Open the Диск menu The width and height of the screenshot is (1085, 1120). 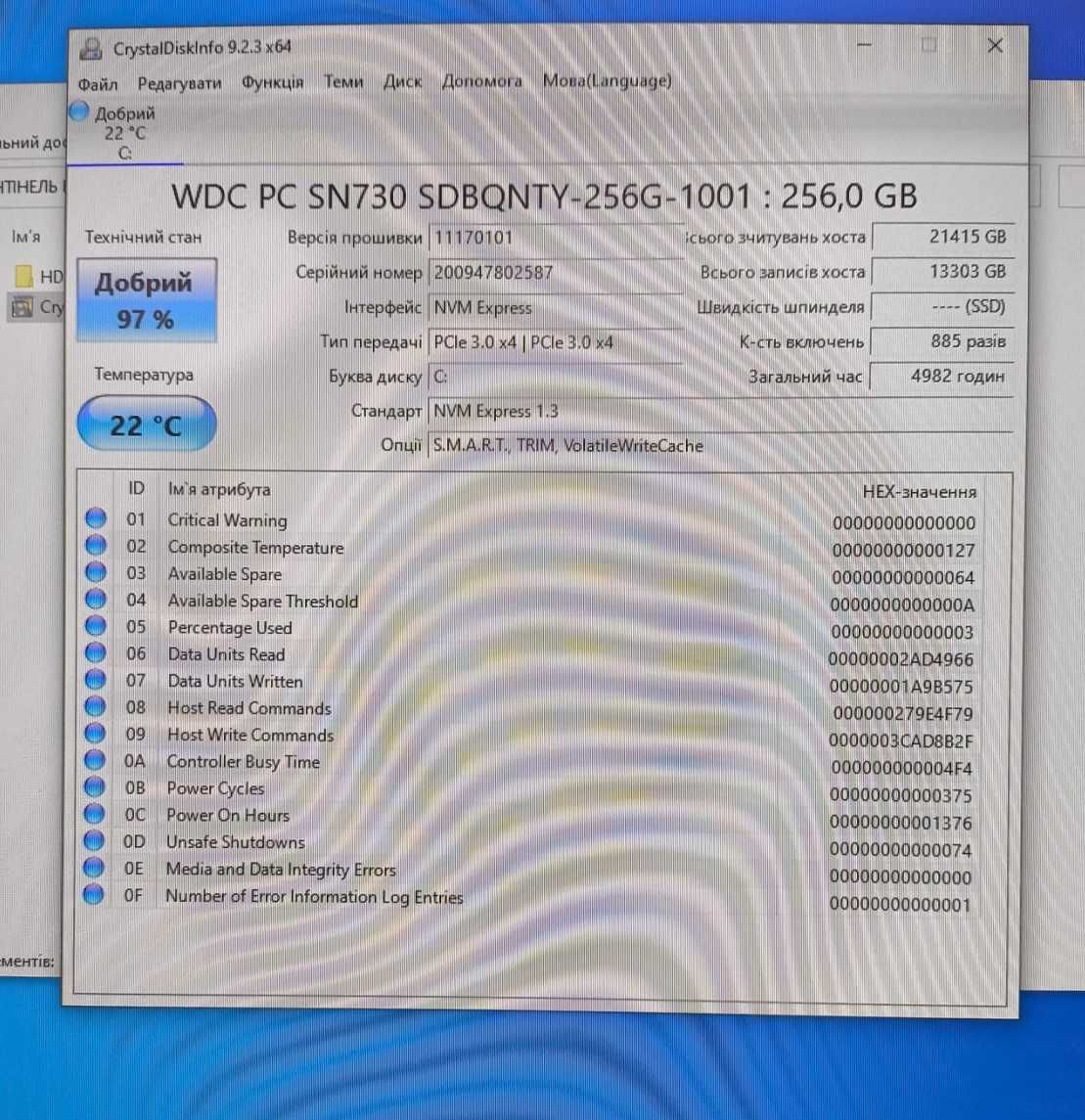402,81
